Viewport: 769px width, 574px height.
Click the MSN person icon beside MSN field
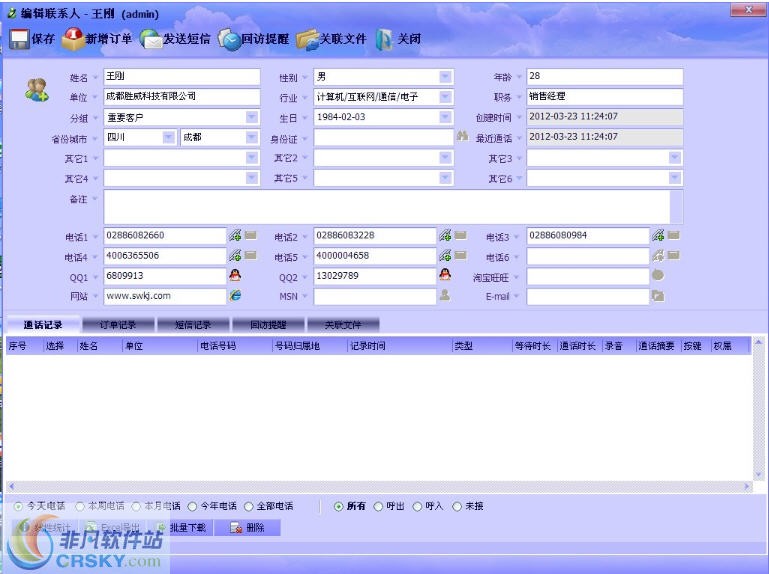[x=445, y=295]
